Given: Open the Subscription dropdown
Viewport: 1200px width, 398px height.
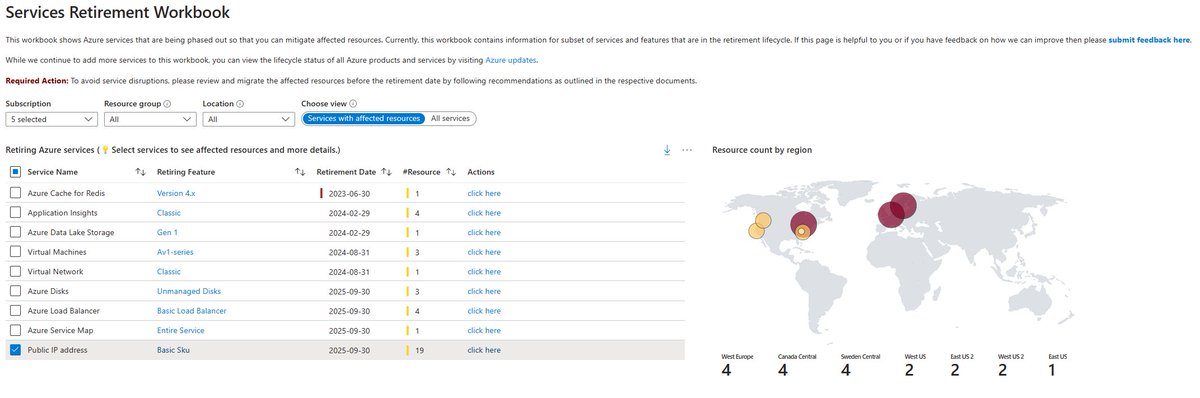Looking at the screenshot, I should pos(51,119).
